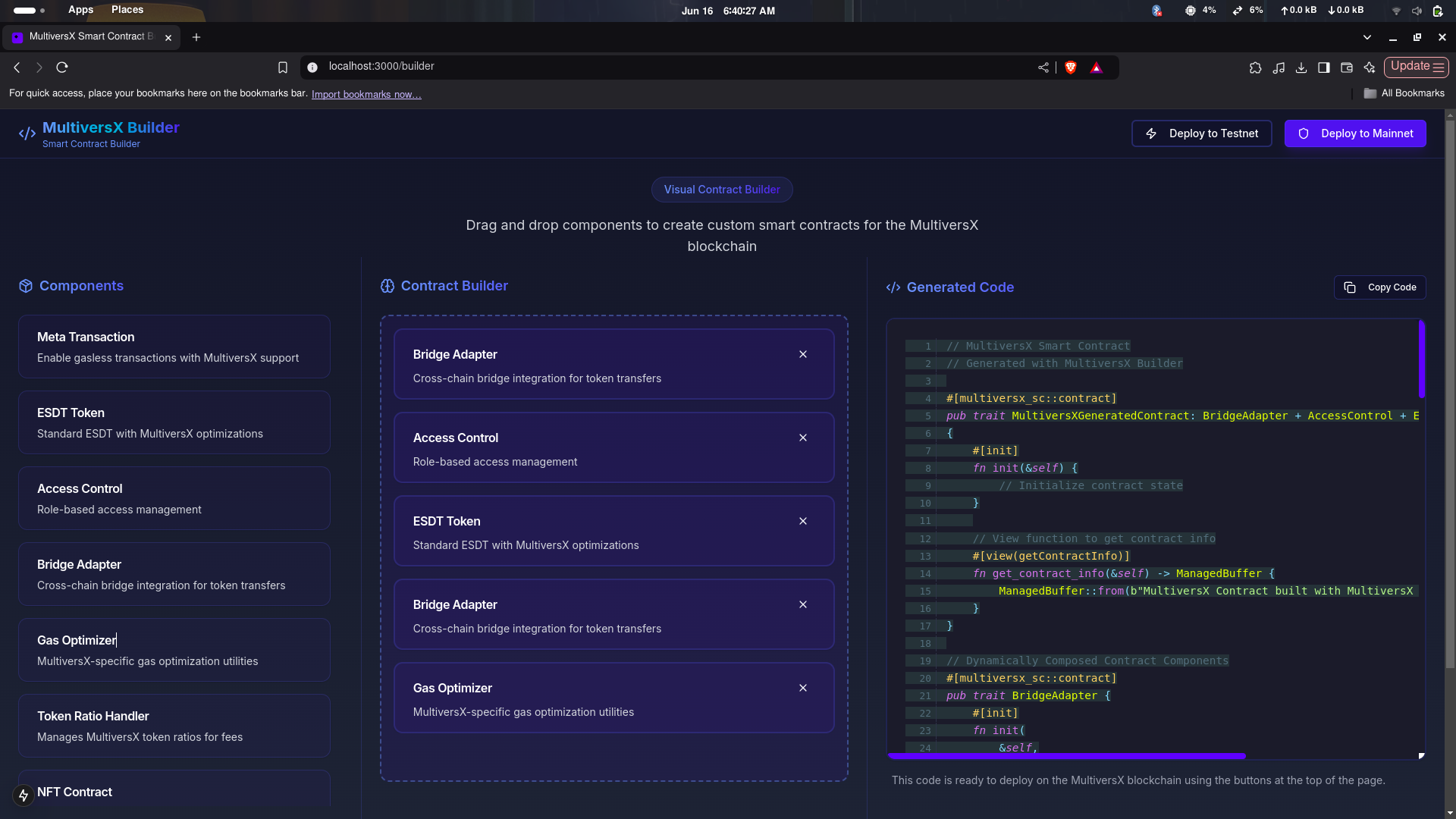The image size is (1456, 819).
Task: Click the share icon in the address bar
Action: (x=1043, y=67)
